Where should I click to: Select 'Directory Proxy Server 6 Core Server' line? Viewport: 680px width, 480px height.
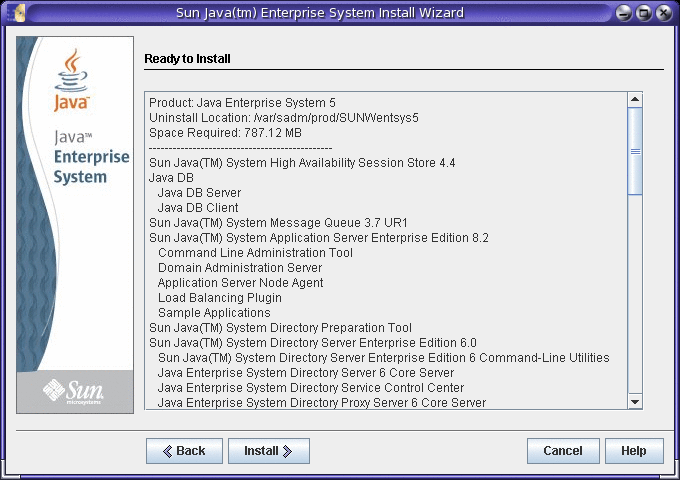(321, 403)
